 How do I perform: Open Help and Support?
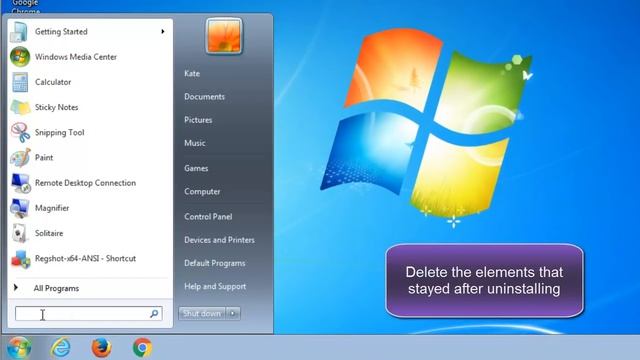(215, 287)
